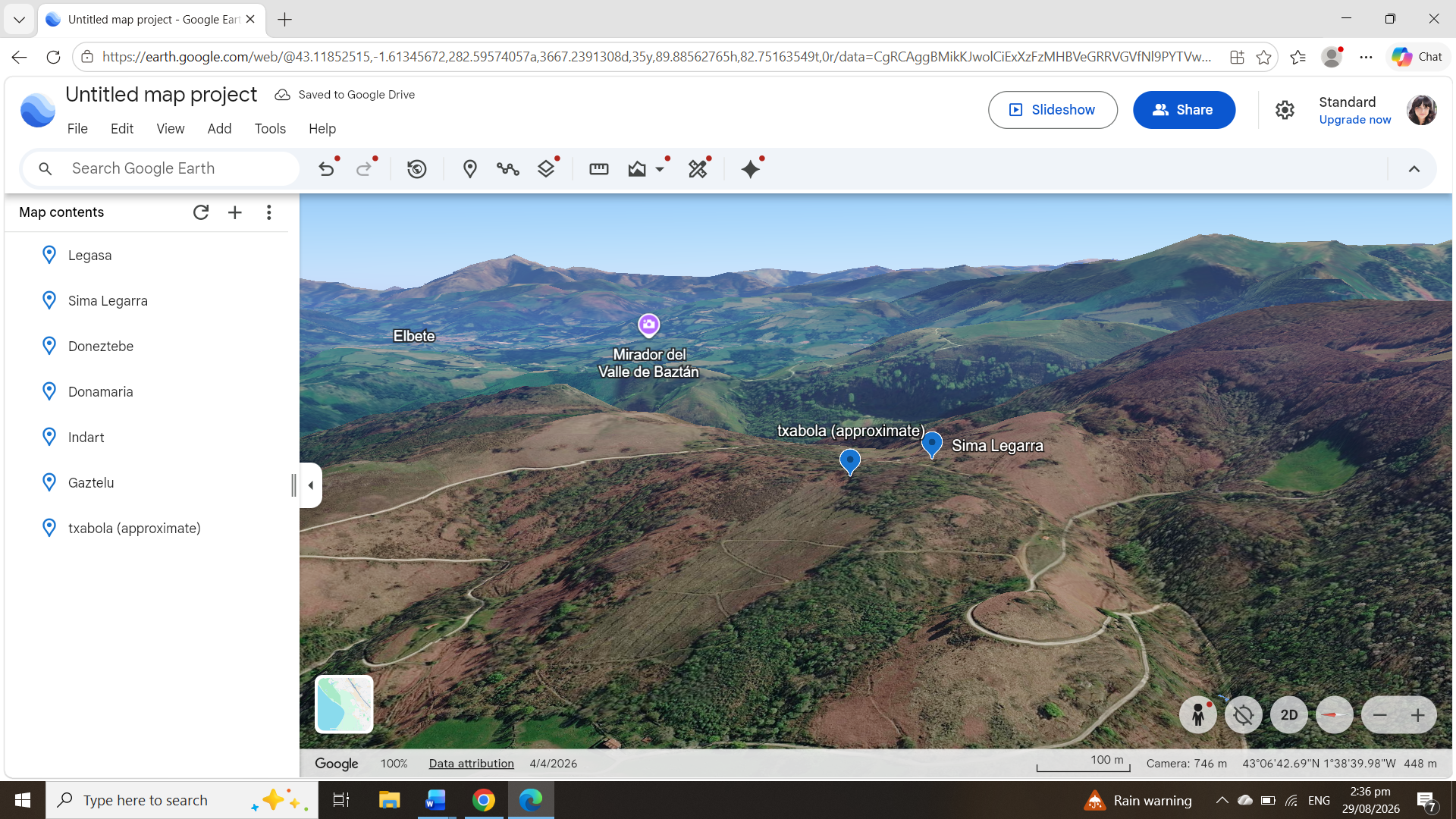The height and width of the screenshot is (819, 1456).
Task: Select the draw path or polygon tool
Action: 508,169
